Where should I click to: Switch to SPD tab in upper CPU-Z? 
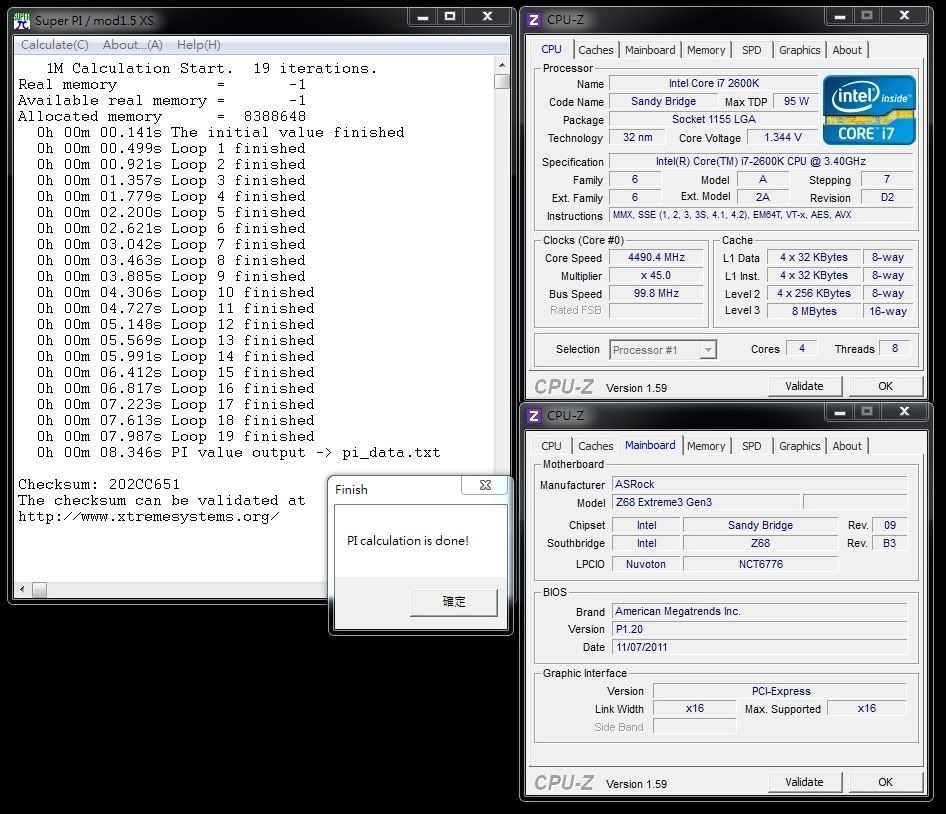[x=751, y=50]
